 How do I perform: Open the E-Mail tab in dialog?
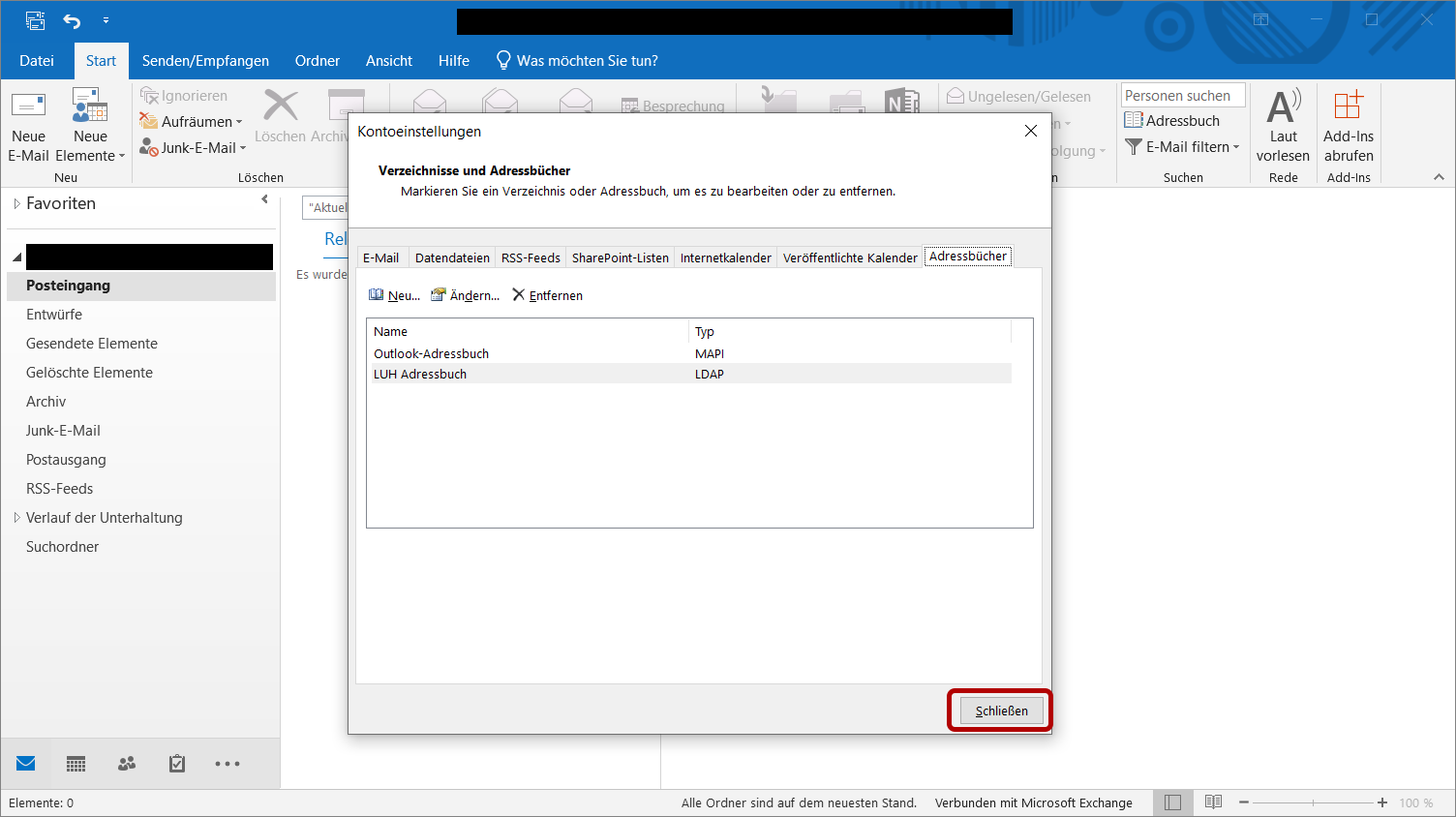tap(380, 257)
